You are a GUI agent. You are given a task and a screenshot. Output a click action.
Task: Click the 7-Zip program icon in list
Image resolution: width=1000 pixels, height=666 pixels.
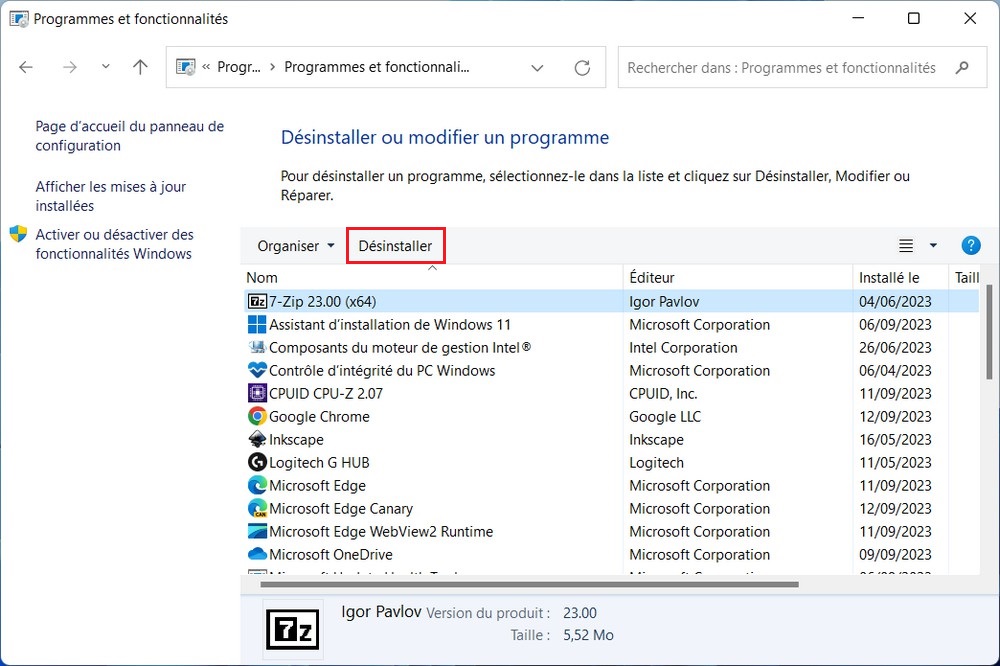coord(257,301)
